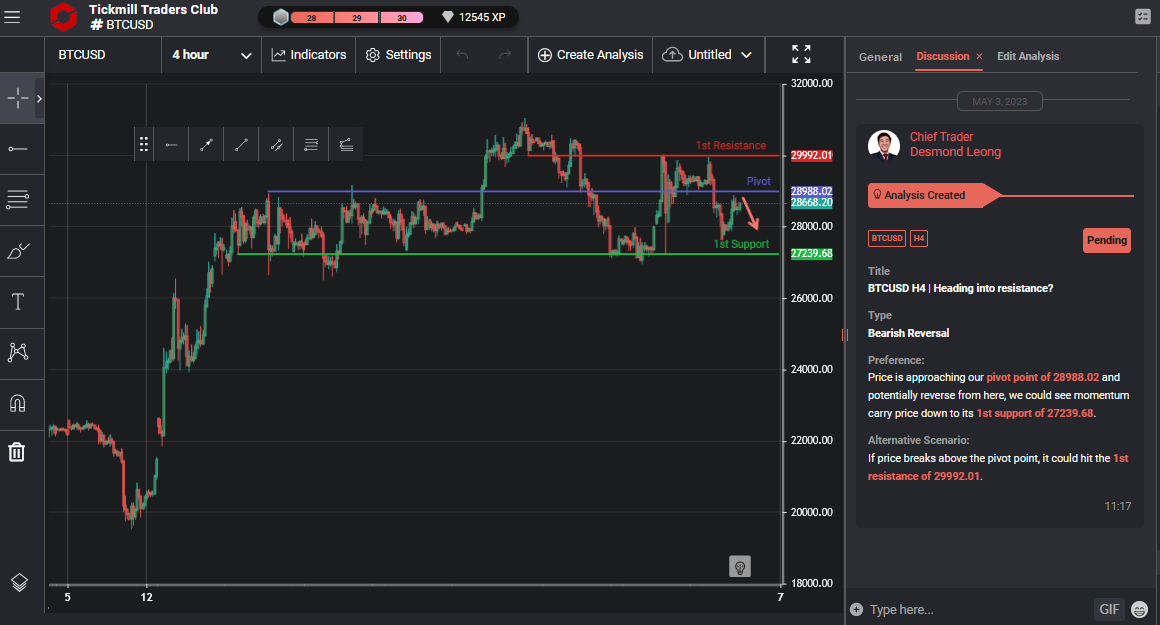Image resolution: width=1160 pixels, height=625 pixels.
Task: Click the panel splitter handle
Action: (845, 335)
